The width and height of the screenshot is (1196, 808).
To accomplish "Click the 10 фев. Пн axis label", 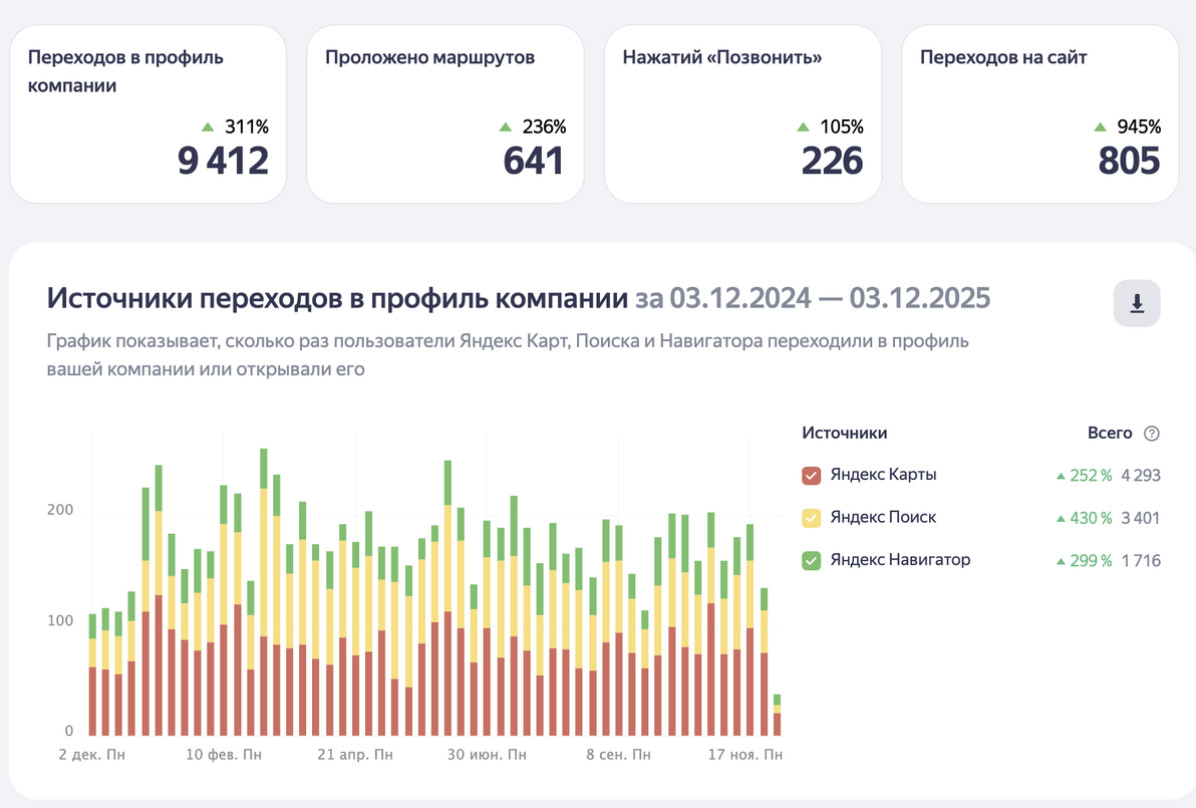I will click(x=223, y=755).
